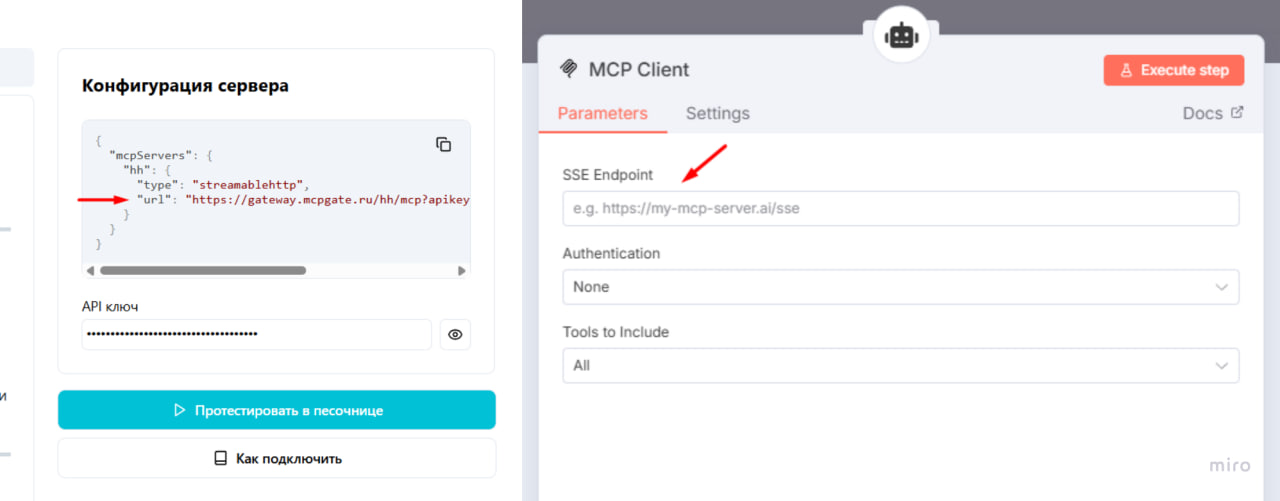Copy the server configuration JSON
1280x501 pixels.
click(x=444, y=144)
